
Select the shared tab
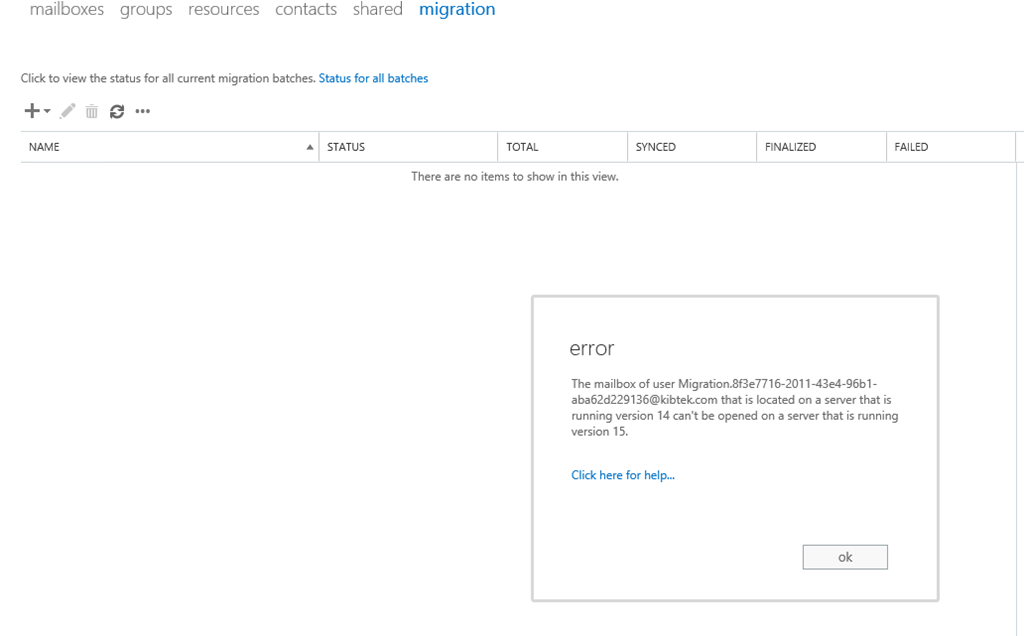click(377, 9)
